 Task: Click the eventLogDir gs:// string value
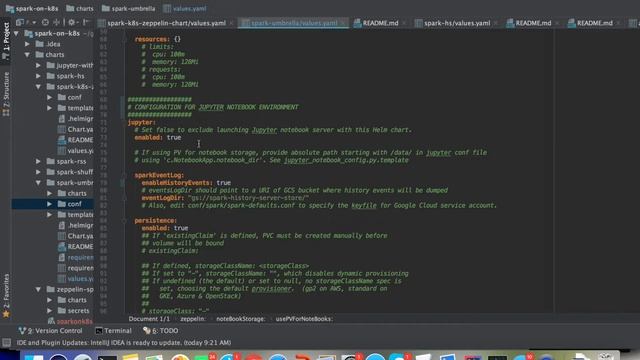tap(248, 198)
